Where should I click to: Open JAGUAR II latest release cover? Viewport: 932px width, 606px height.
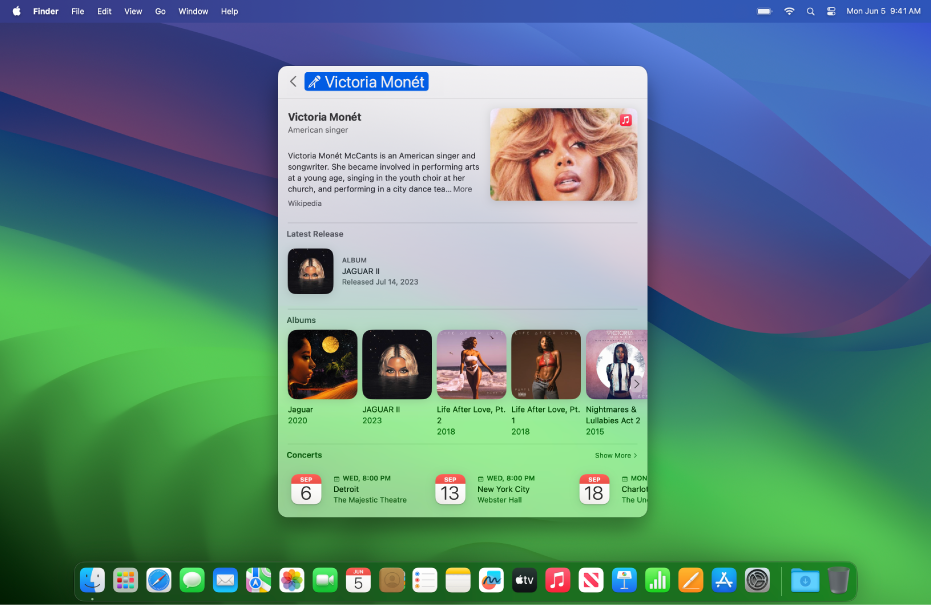coord(310,271)
